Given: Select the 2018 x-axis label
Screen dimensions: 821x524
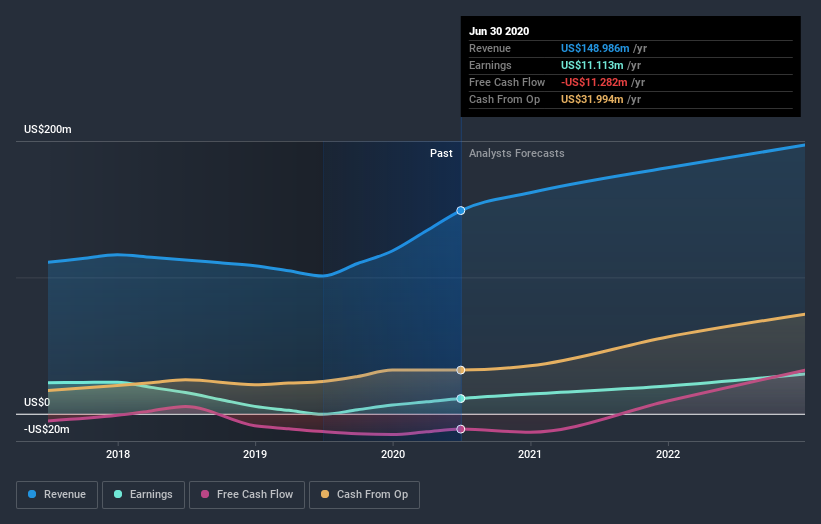Looking at the screenshot, I should click(118, 454).
